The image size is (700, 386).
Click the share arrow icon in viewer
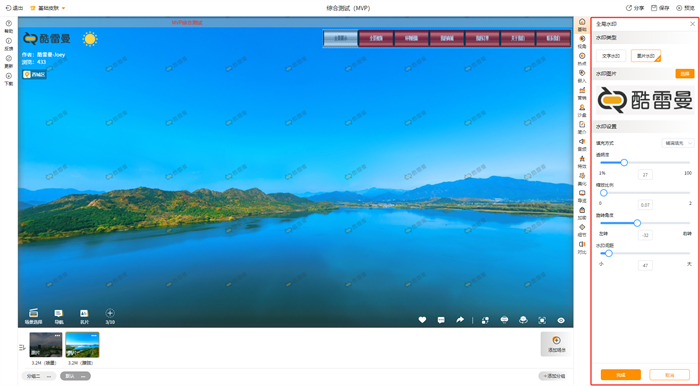click(460, 320)
